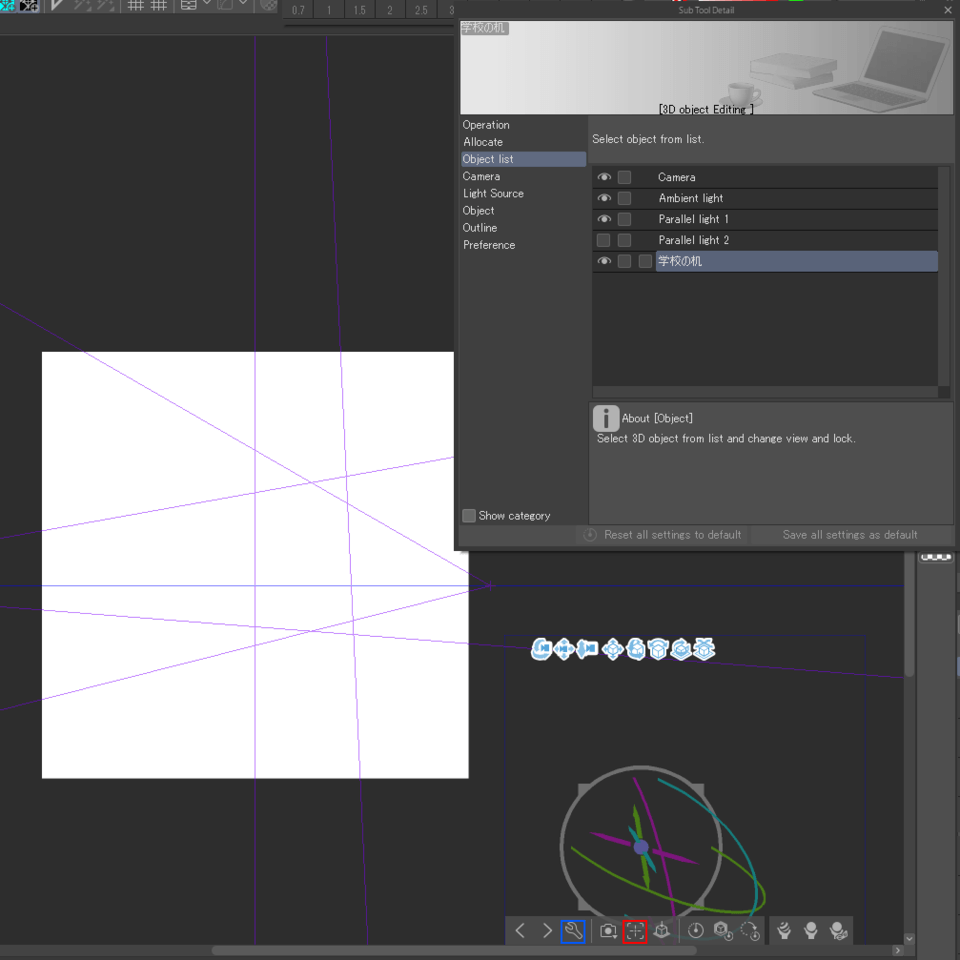
Task: Open the material preset hand icon
Action: (784, 931)
